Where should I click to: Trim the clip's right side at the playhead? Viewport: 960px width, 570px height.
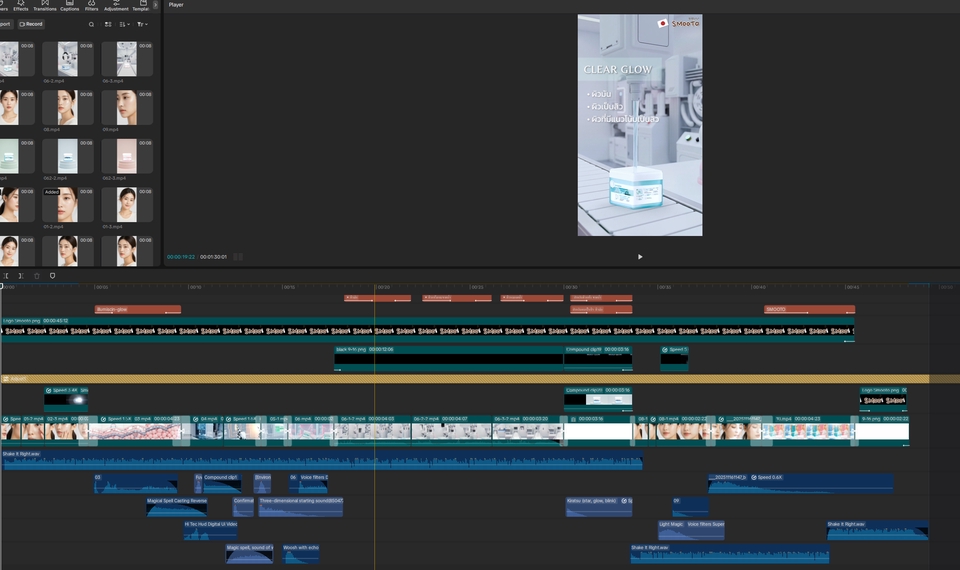coord(21,276)
